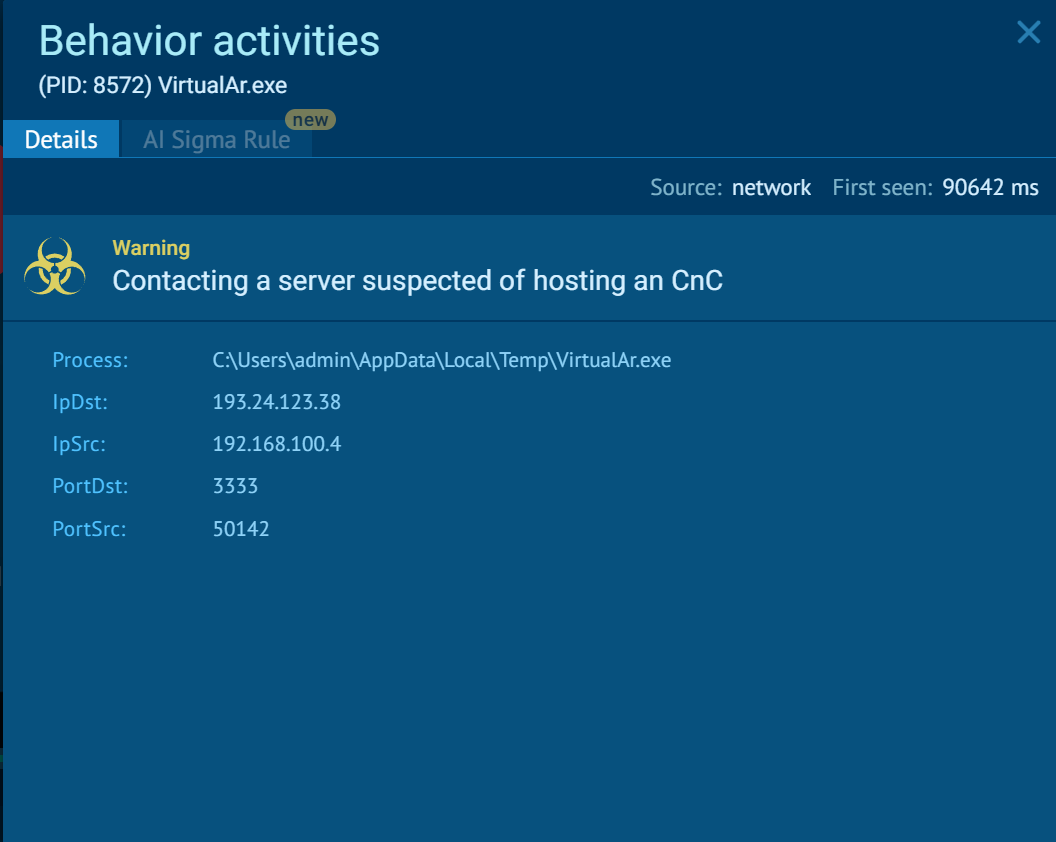Select destination port value 3333
This screenshot has height=842, width=1056.
pyautogui.click(x=235, y=486)
